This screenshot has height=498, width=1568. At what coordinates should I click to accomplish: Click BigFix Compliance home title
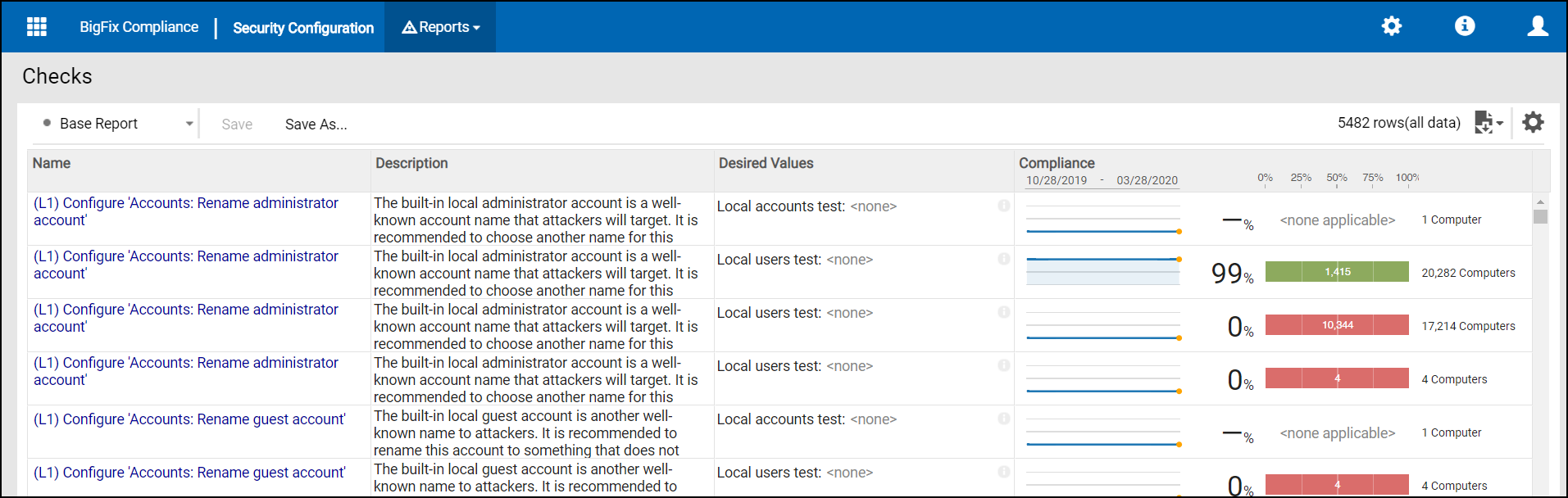[139, 27]
